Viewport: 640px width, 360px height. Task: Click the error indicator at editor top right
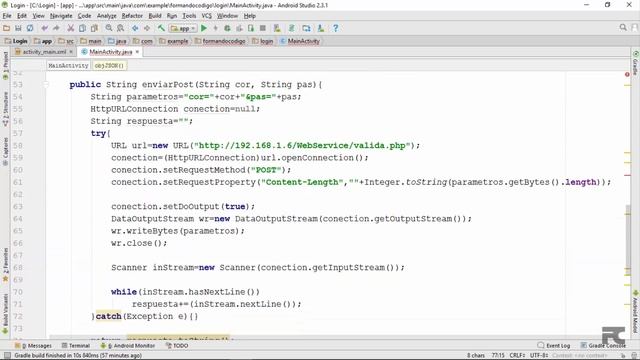point(627,74)
